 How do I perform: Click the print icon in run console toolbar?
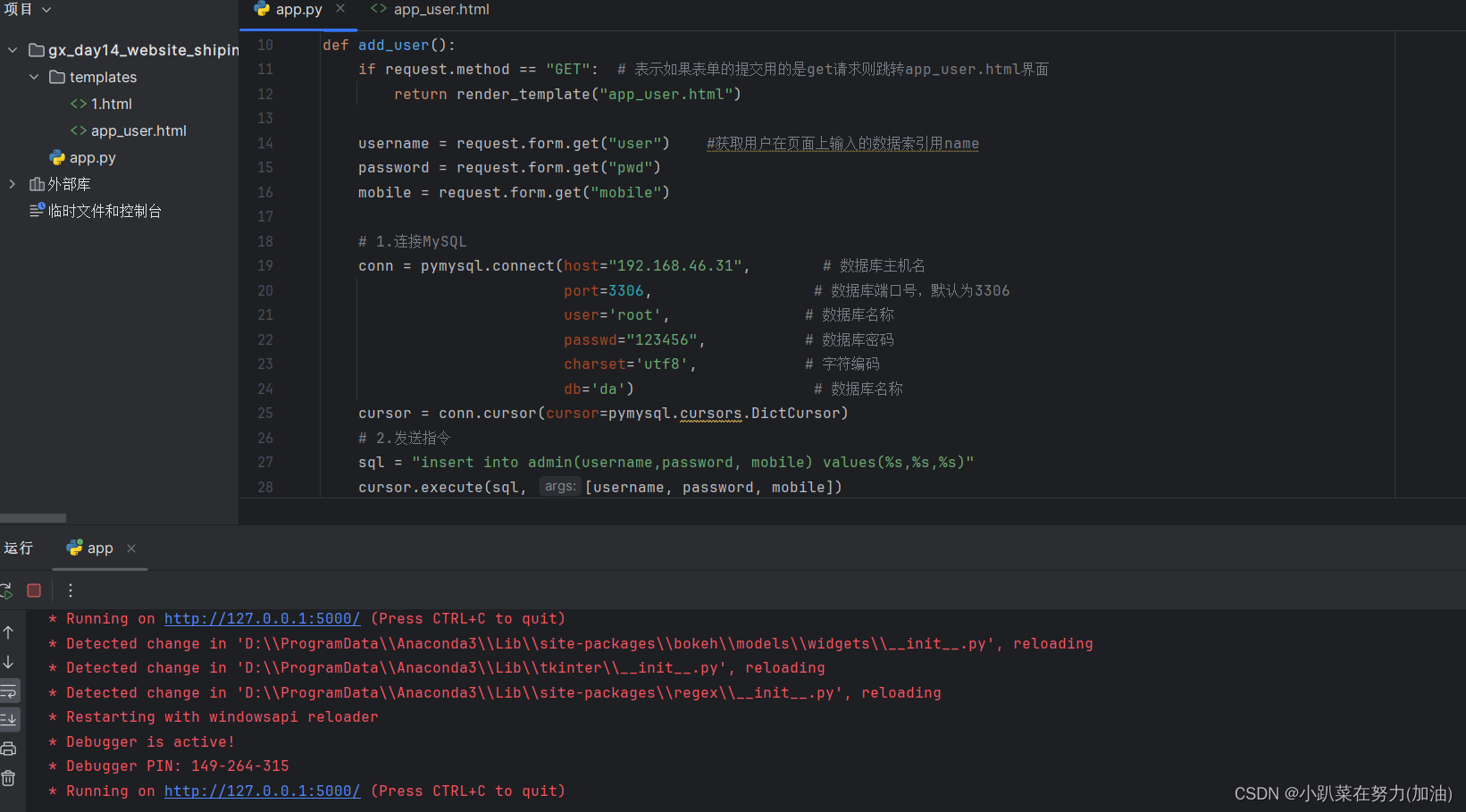pyautogui.click(x=9, y=748)
